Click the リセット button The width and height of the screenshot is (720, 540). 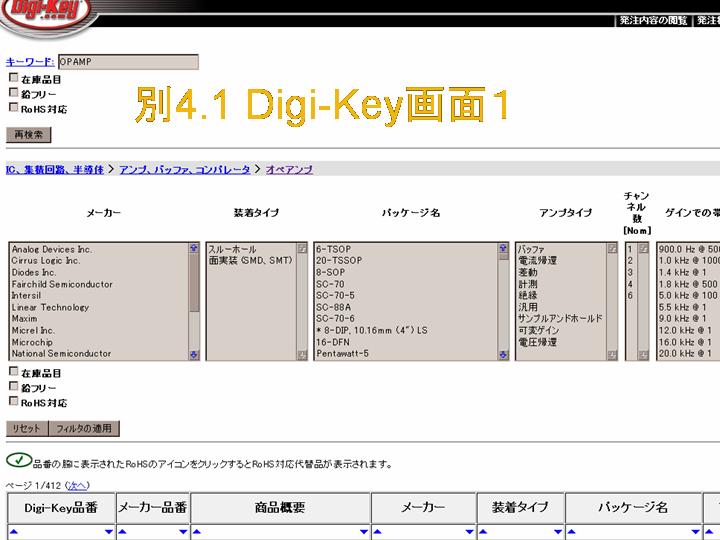point(27,428)
